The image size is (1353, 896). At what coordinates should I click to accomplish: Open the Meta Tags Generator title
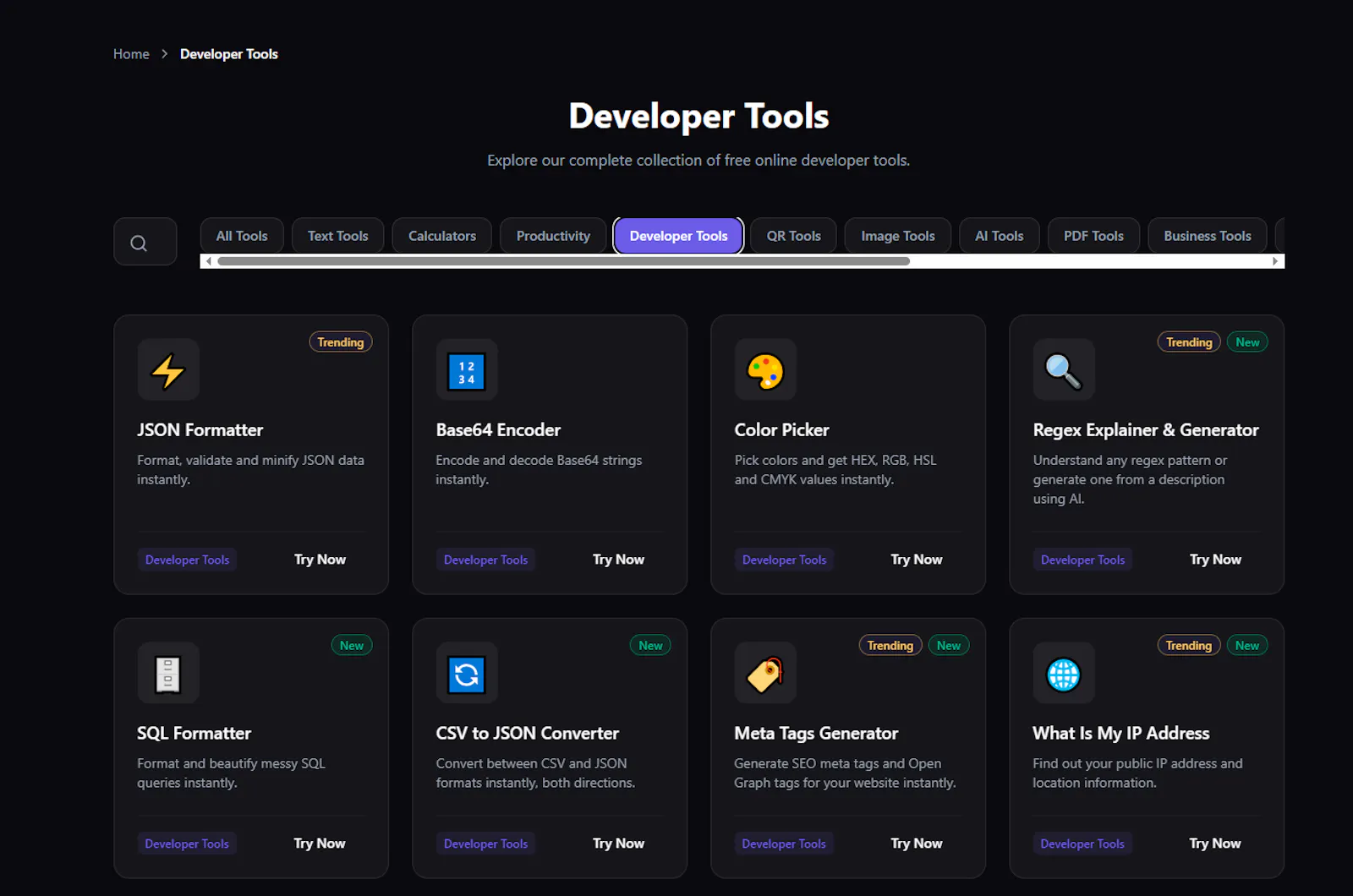pos(816,734)
